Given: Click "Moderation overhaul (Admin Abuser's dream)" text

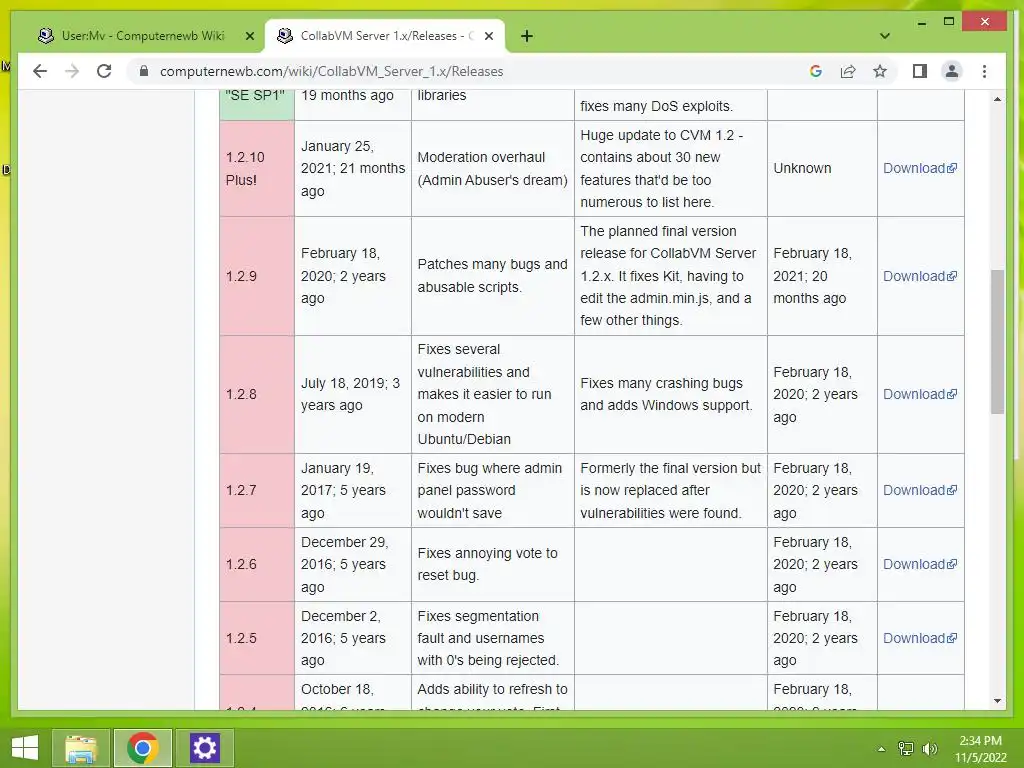Looking at the screenshot, I should tap(492, 168).
